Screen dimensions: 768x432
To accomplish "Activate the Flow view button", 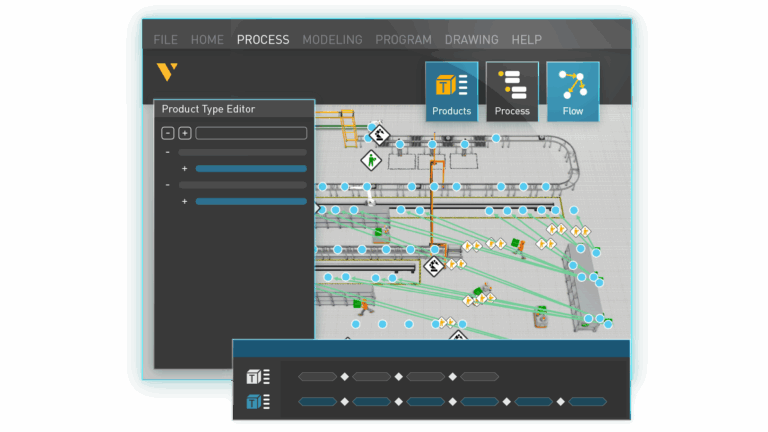I will point(573,91).
